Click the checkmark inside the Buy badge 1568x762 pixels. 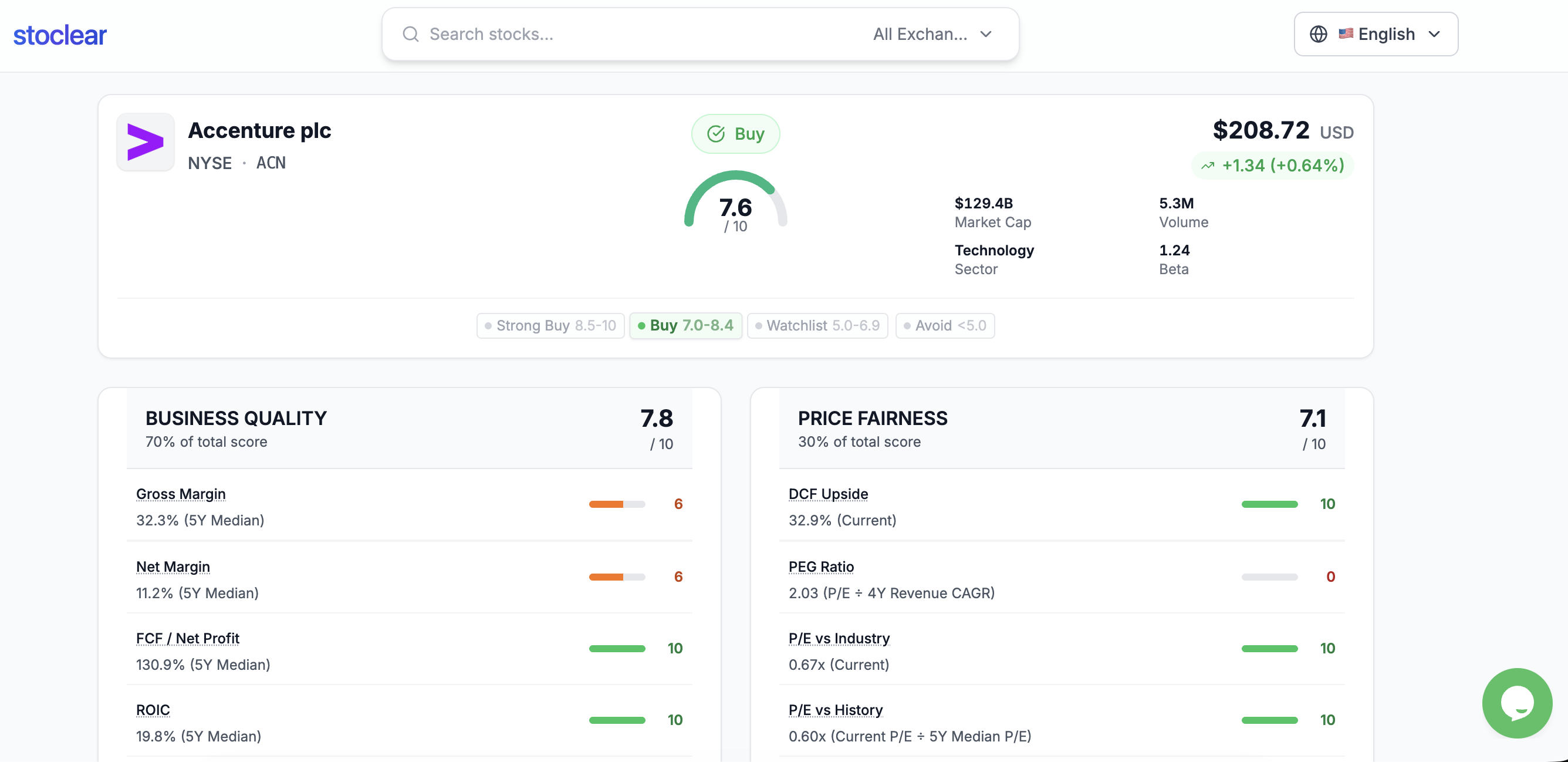pos(716,133)
